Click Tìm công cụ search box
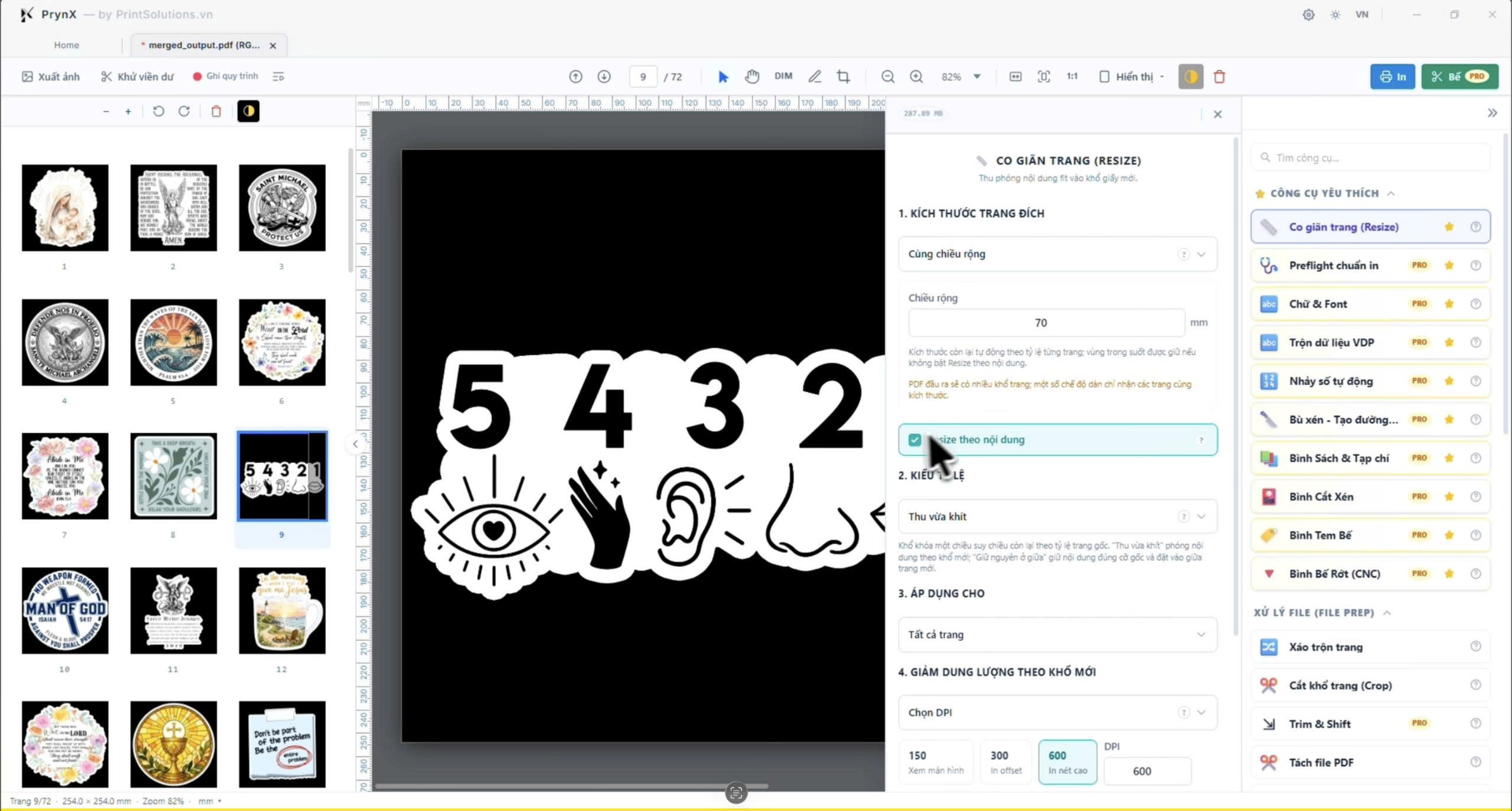This screenshot has width=1512, height=811. pyautogui.click(x=1370, y=157)
